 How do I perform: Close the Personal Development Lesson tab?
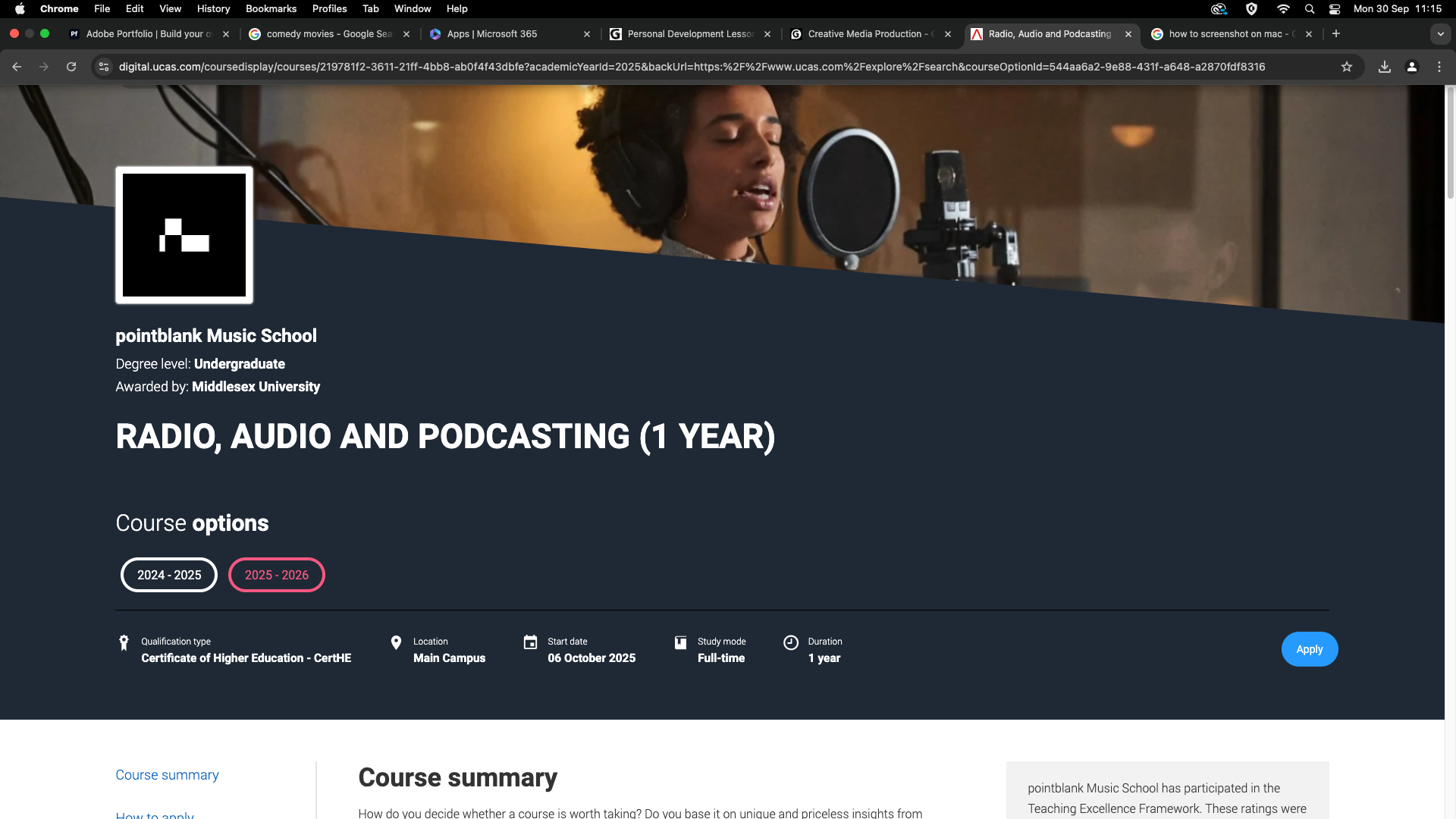[767, 34]
